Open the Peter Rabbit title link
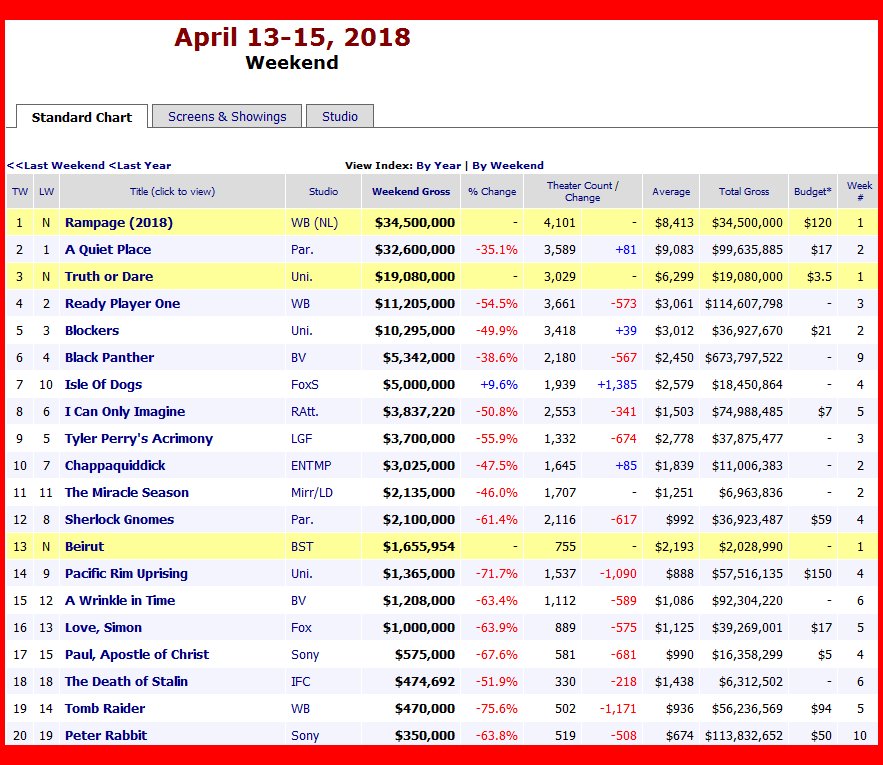This screenshot has width=883, height=765. [106, 736]
